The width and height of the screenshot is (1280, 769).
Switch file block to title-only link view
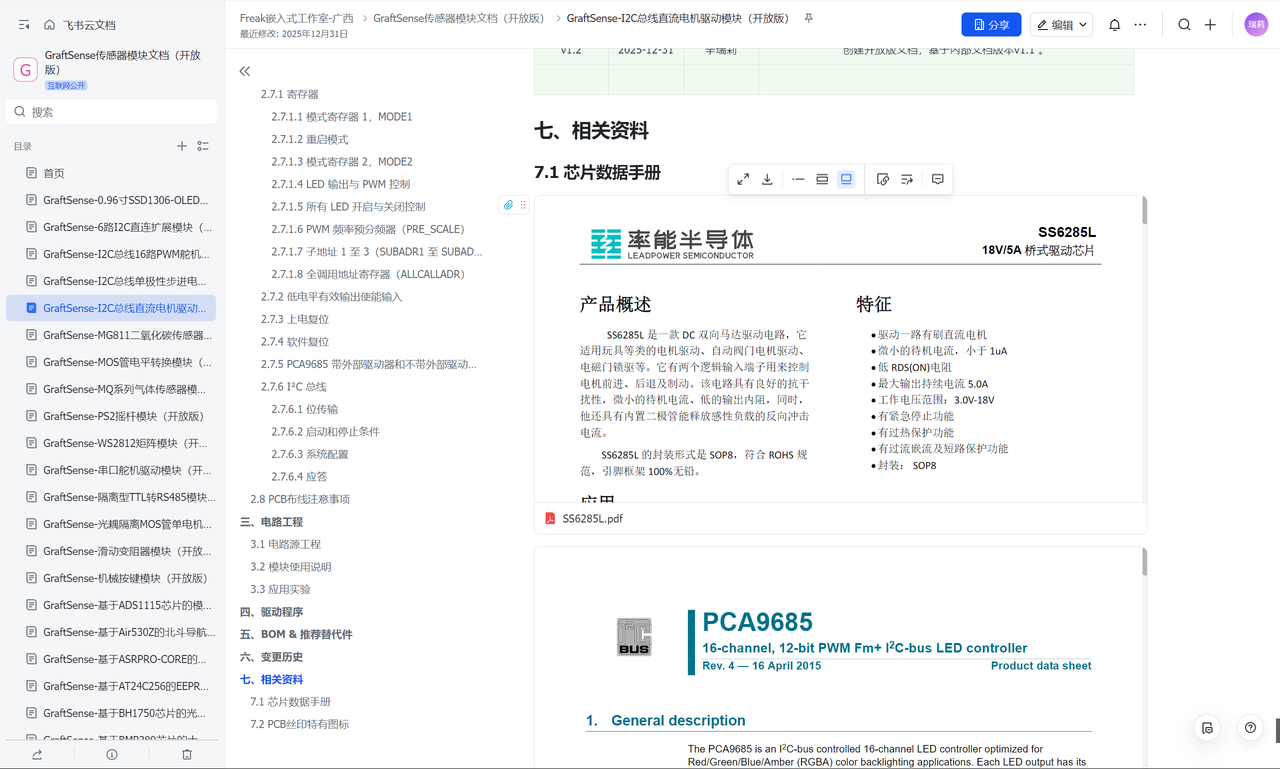[798, 179]
